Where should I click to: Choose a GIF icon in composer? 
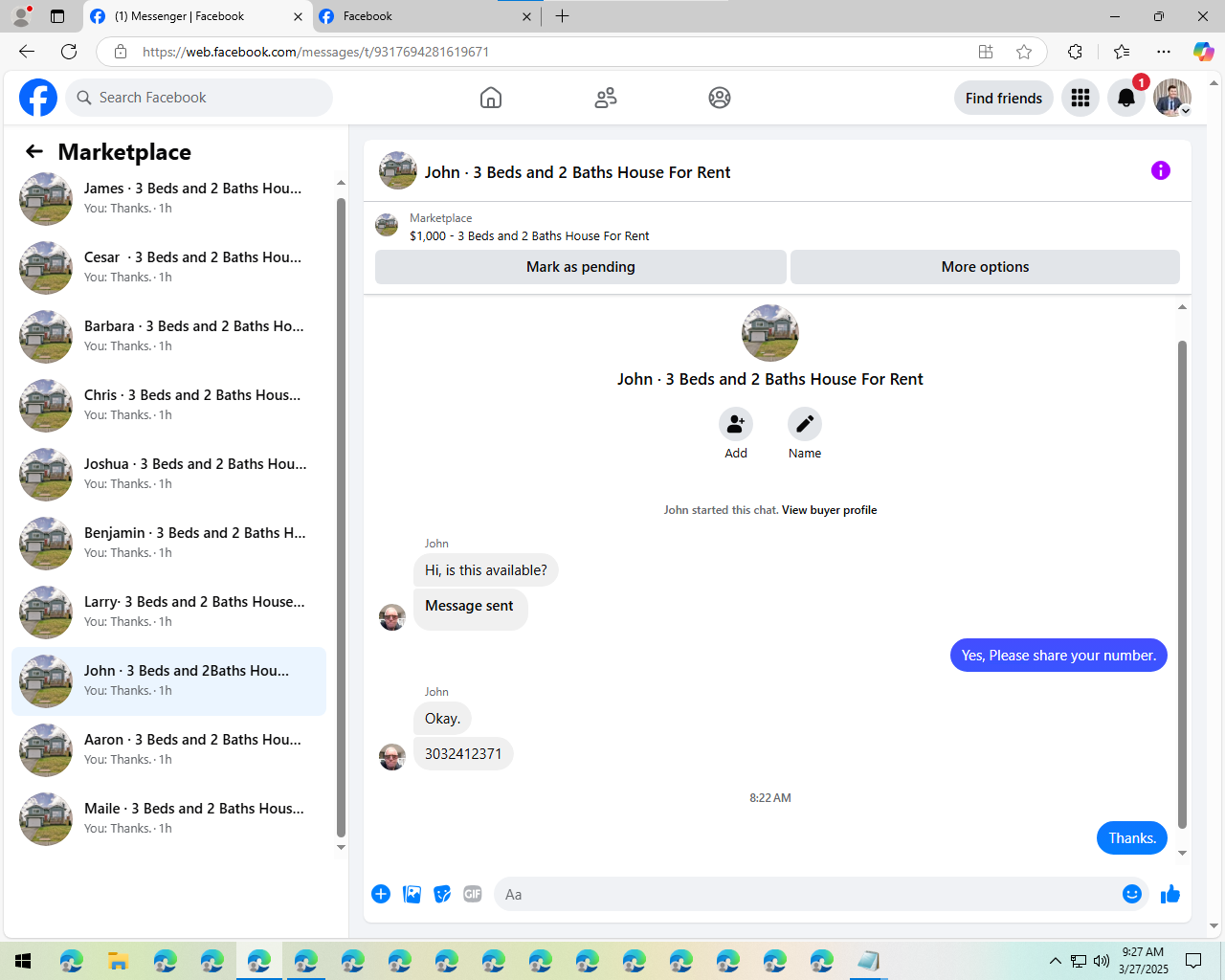click(x=473, y=894)
